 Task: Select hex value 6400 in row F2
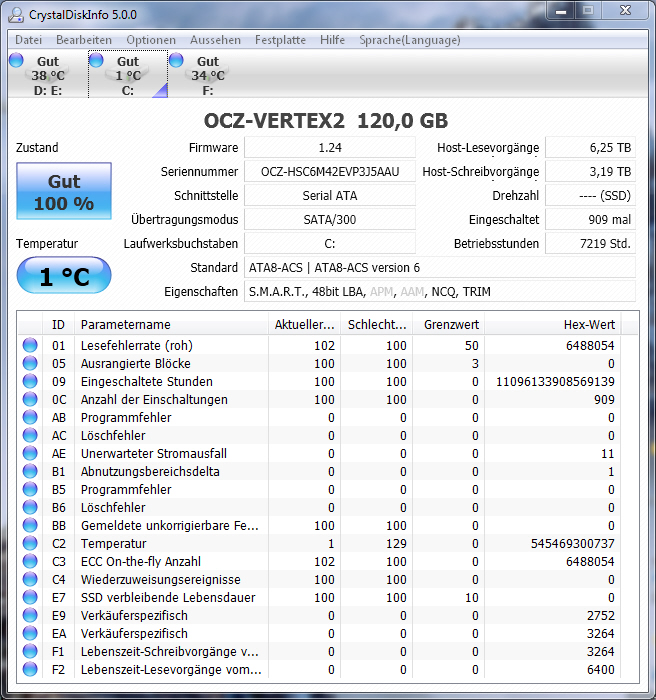601,670
